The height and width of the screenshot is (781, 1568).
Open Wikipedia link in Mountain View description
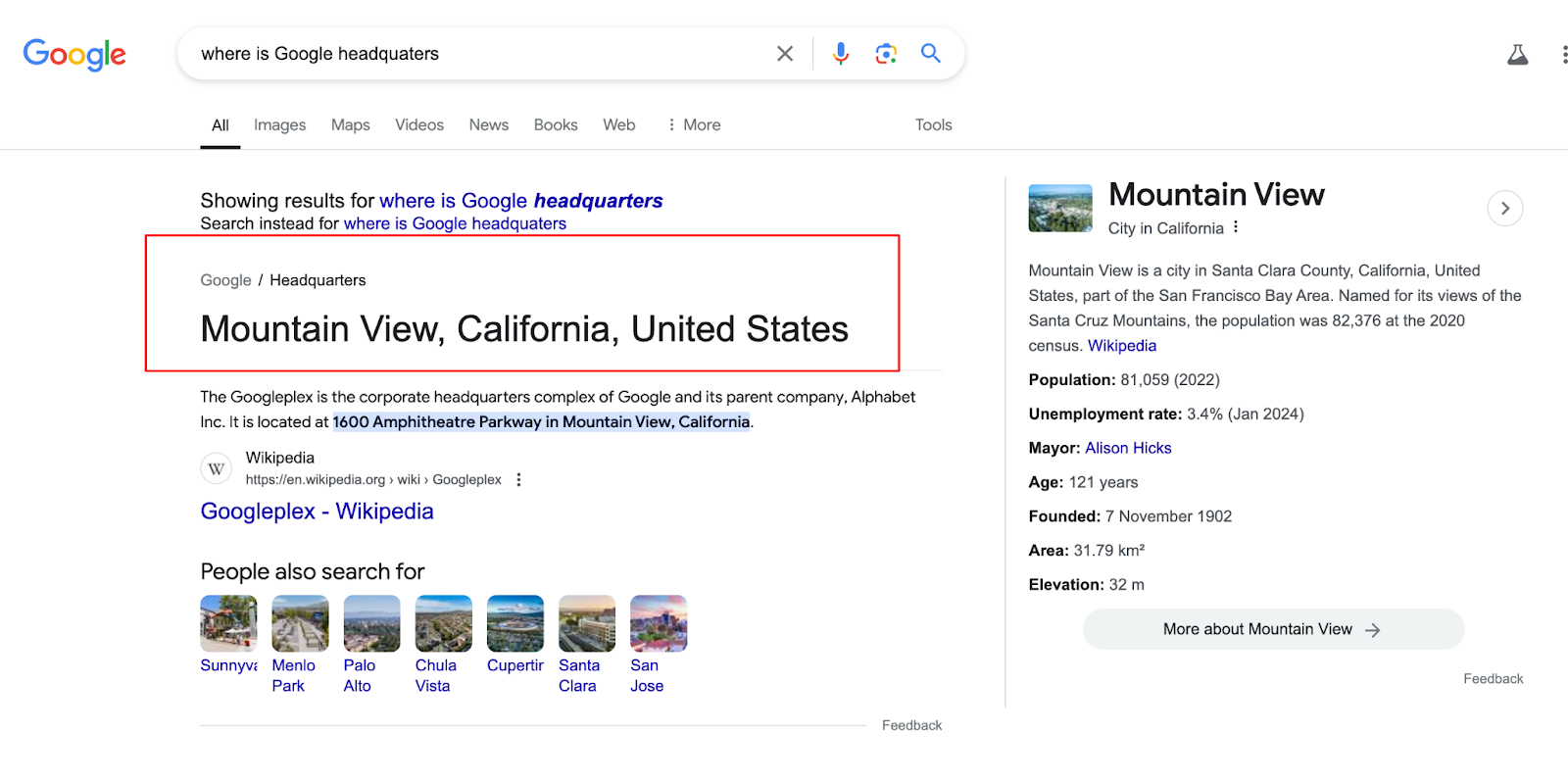coord(1122,346)
